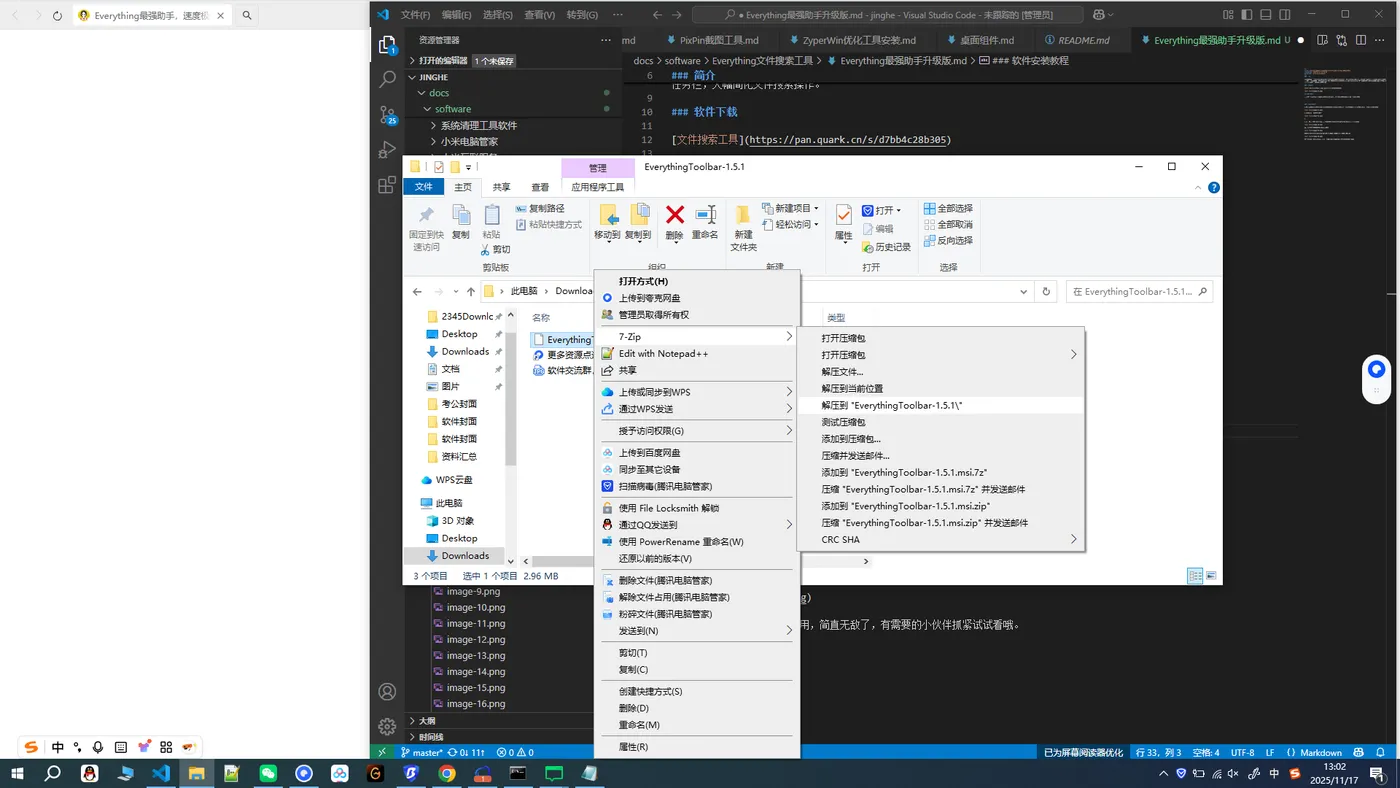The image size is (1400, 788).
Task: Click the Cut scissors button in ribbon
Action: pos(496,249)
